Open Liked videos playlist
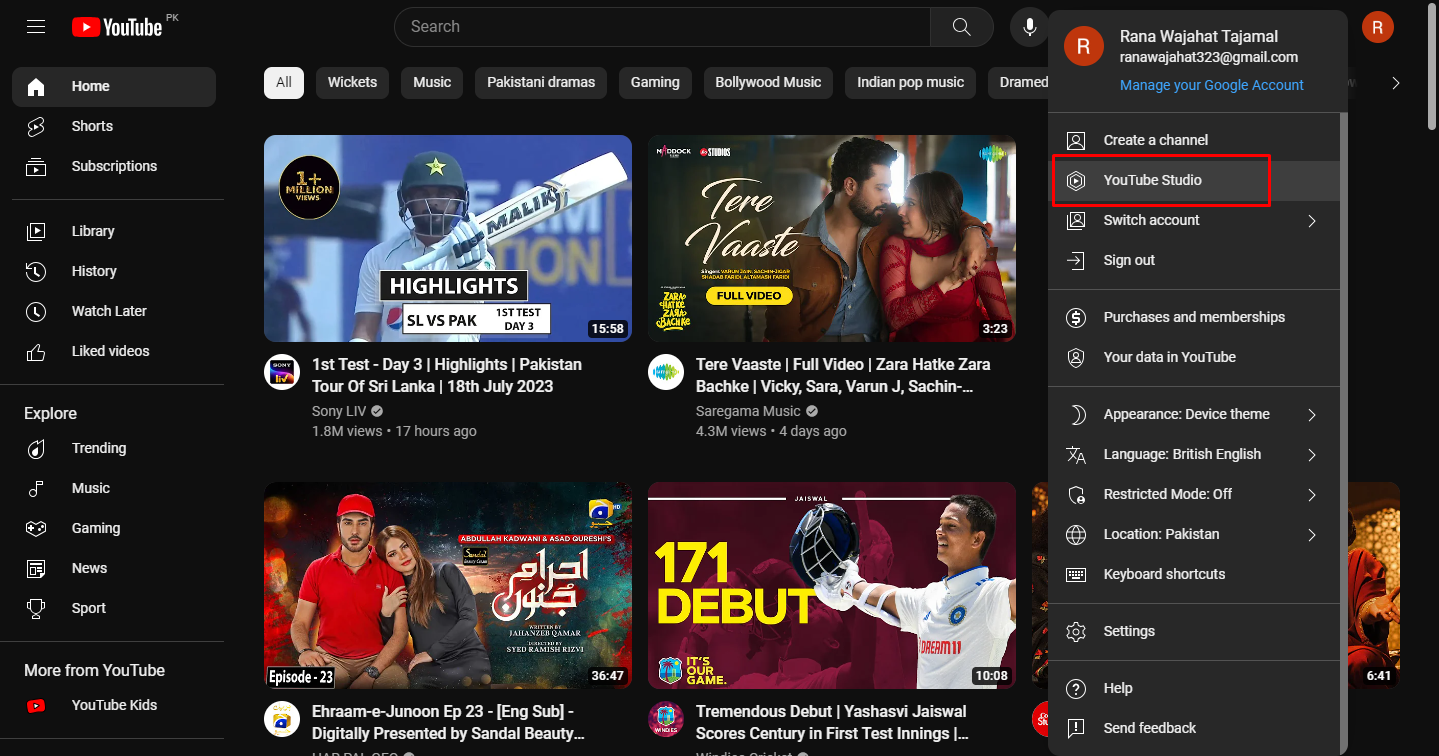The width and height of the screenshot is (1439, 756). [114, 352]
